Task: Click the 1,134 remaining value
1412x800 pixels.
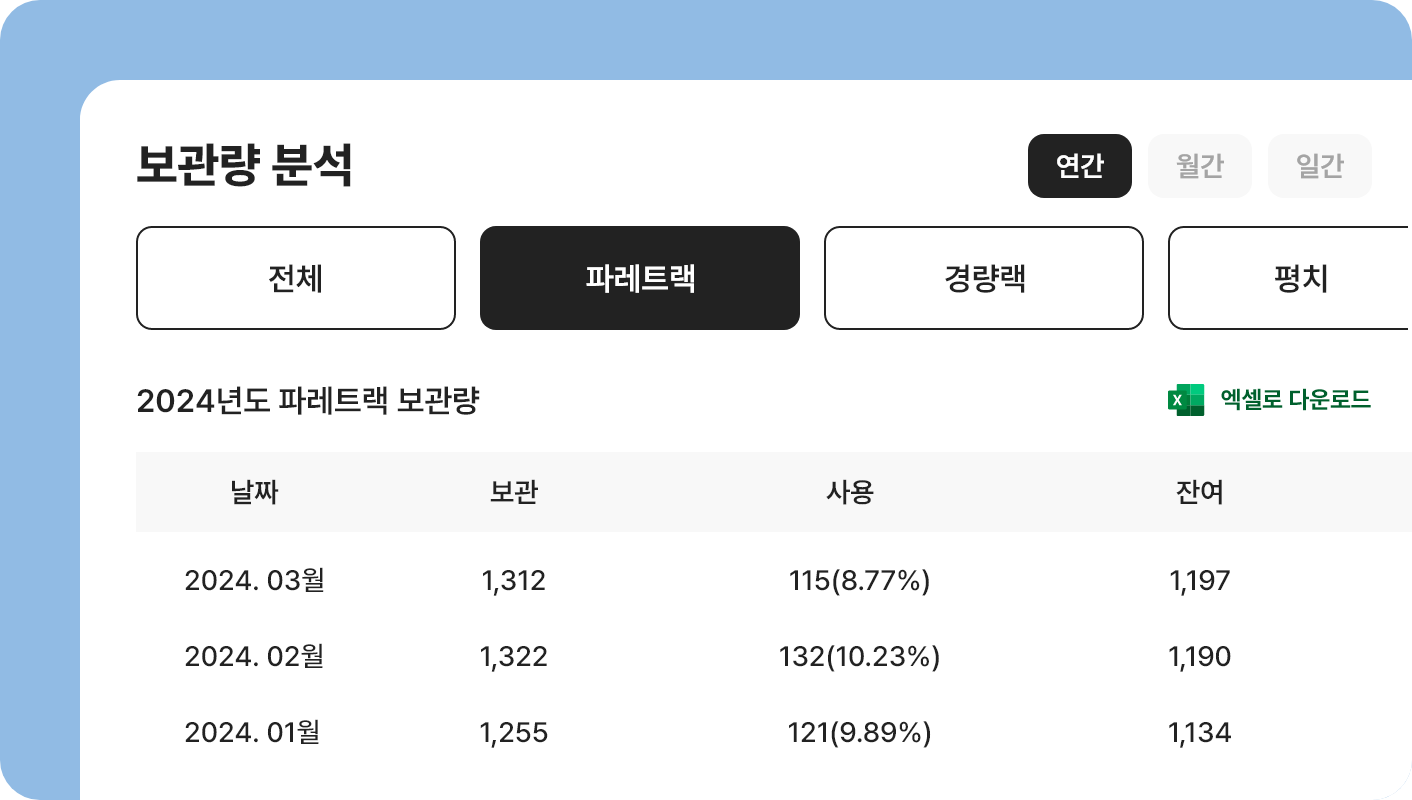Action: 1200,732
